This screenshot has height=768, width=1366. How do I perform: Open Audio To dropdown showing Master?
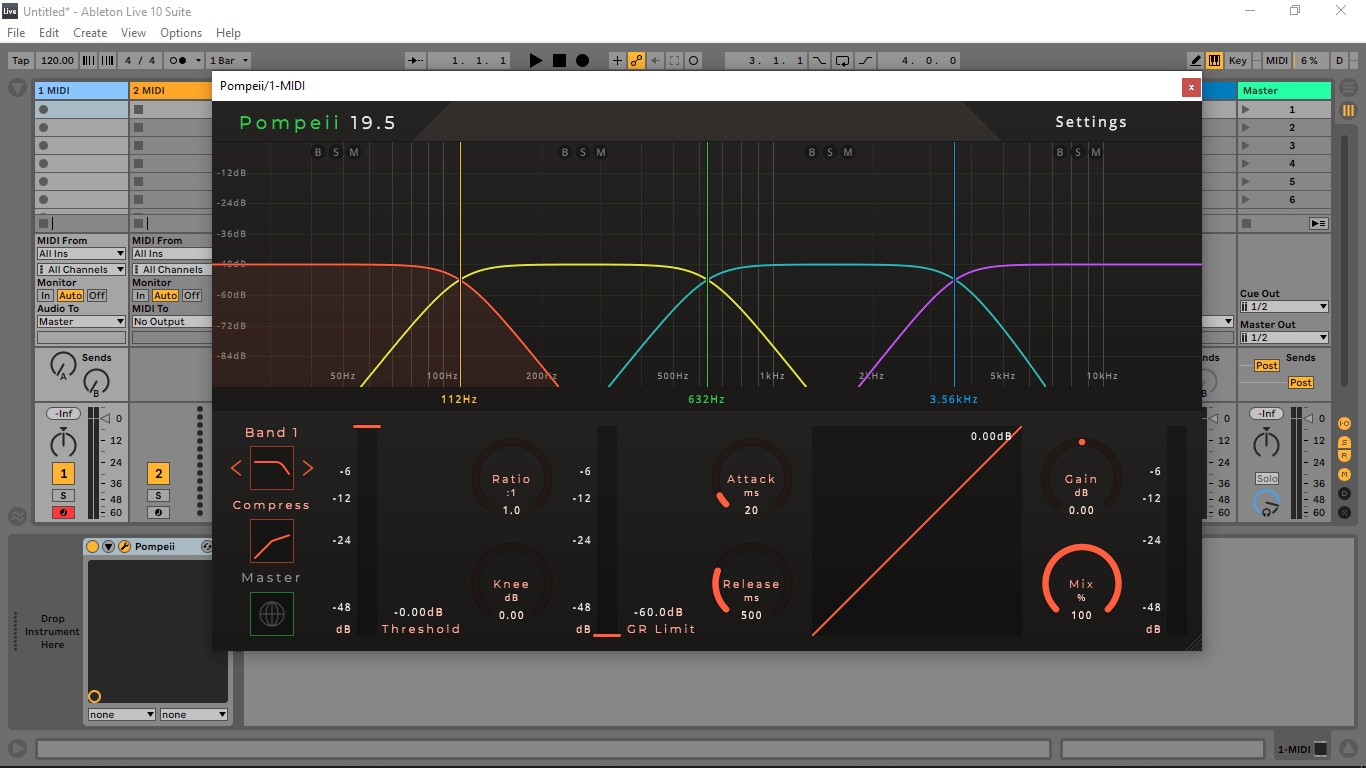[82, 322]
